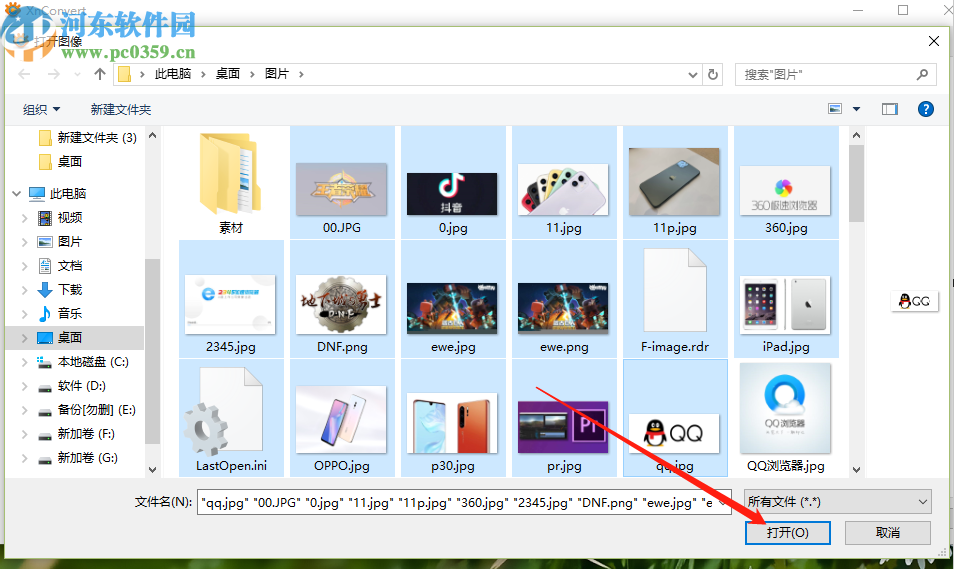Expand the 图片 tree node
The height and width of the screenshot is (569, 954).
point(25,242)
